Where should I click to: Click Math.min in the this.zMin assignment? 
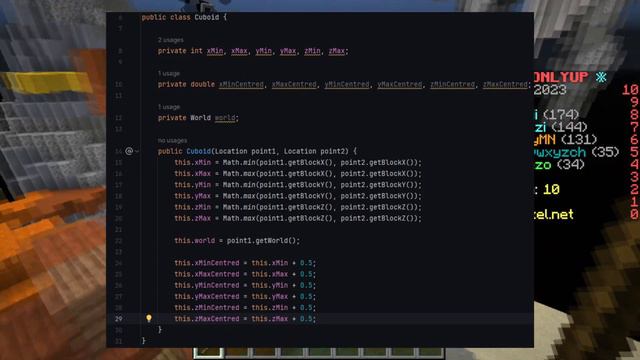(239, 207)
